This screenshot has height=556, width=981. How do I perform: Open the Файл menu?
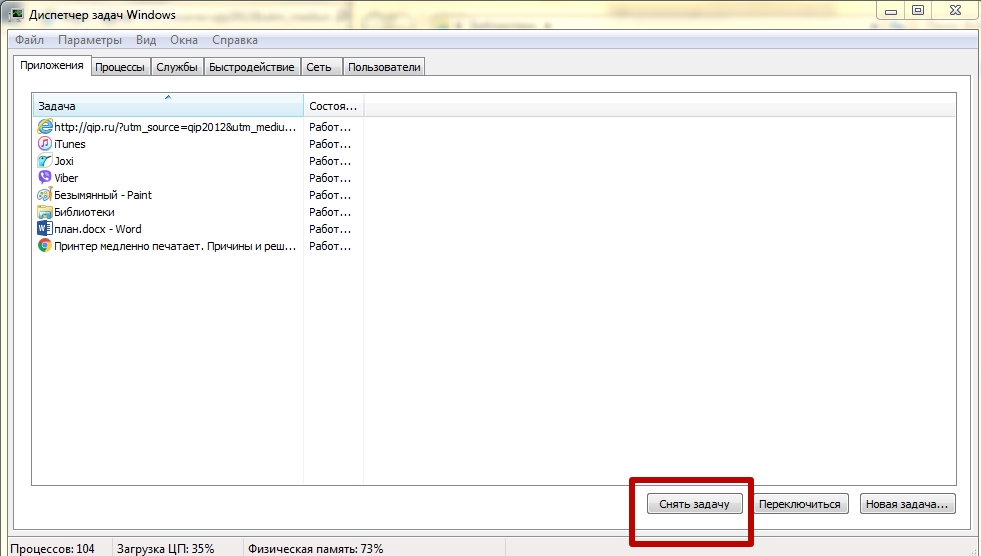[29, 40]
